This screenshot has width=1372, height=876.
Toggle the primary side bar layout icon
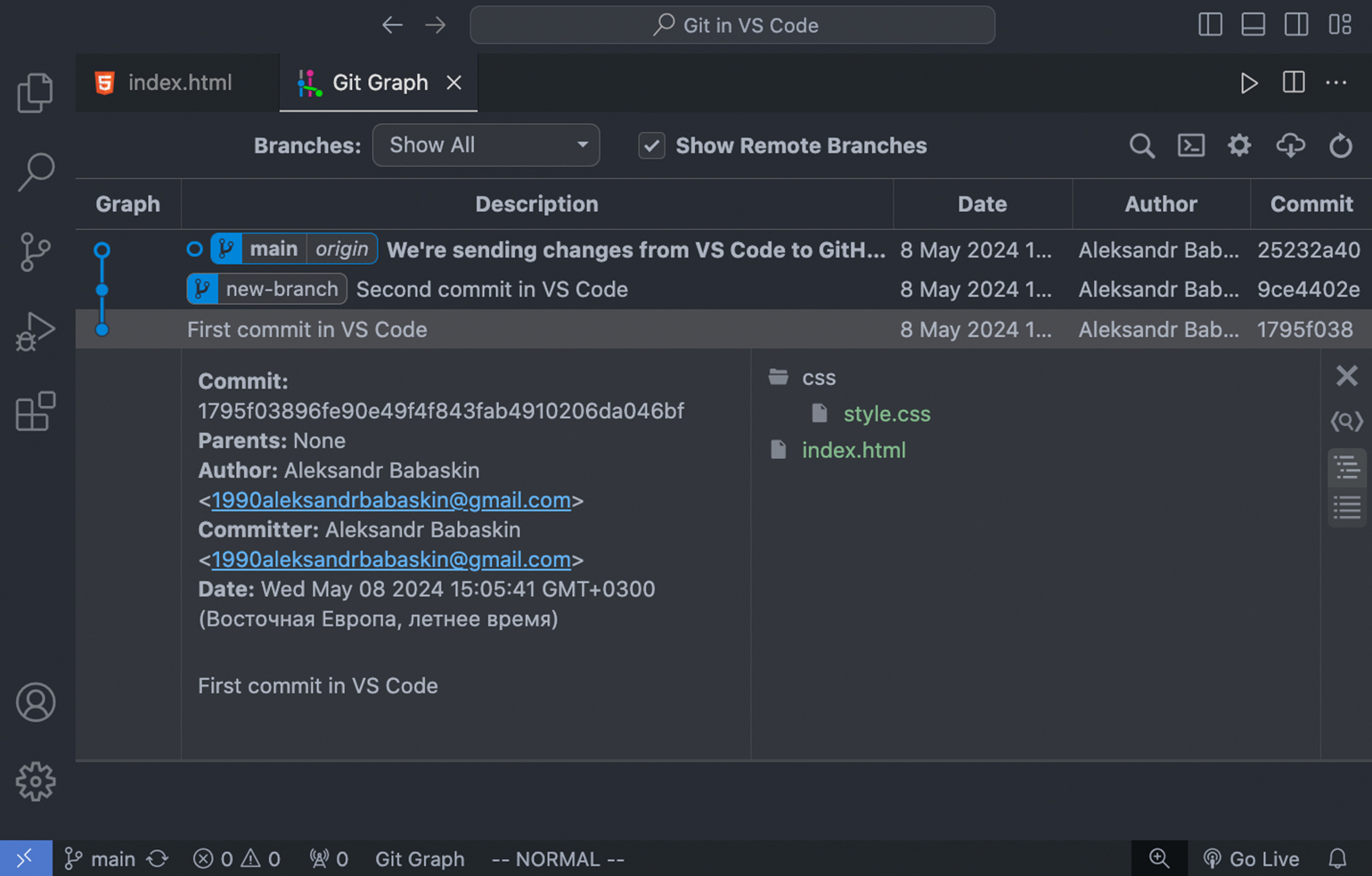[x=1210, y=24]
